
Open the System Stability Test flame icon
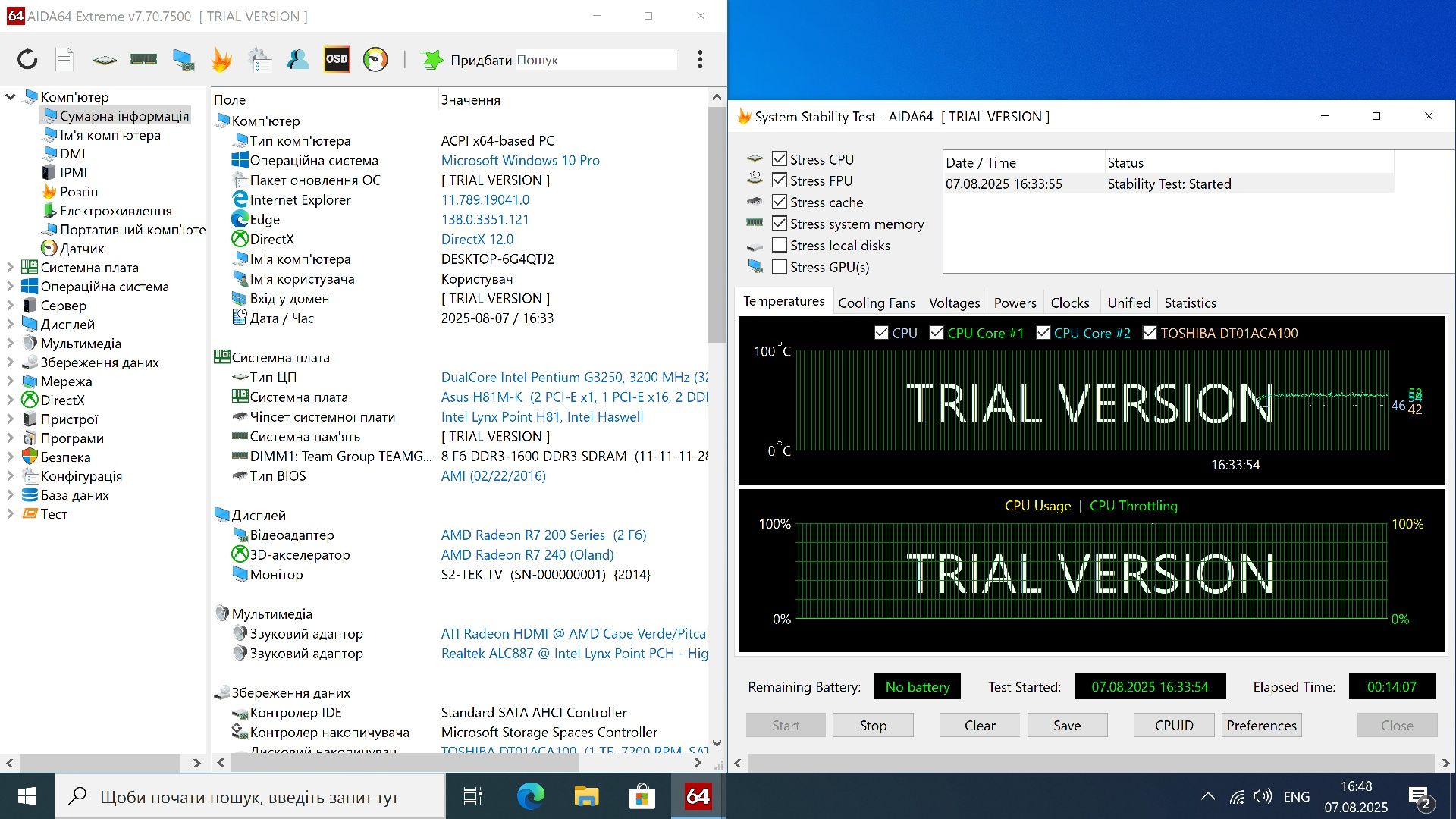tap(221, 59)
